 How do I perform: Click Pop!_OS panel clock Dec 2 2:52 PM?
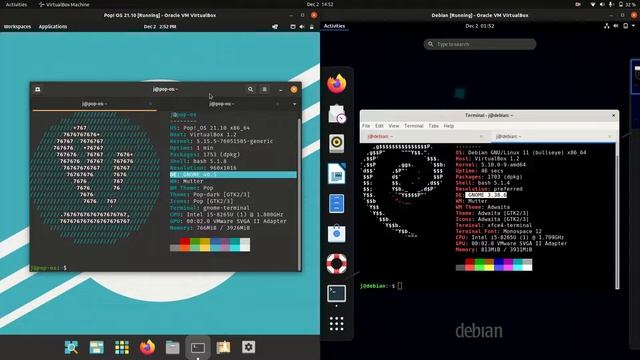point(160,27)
